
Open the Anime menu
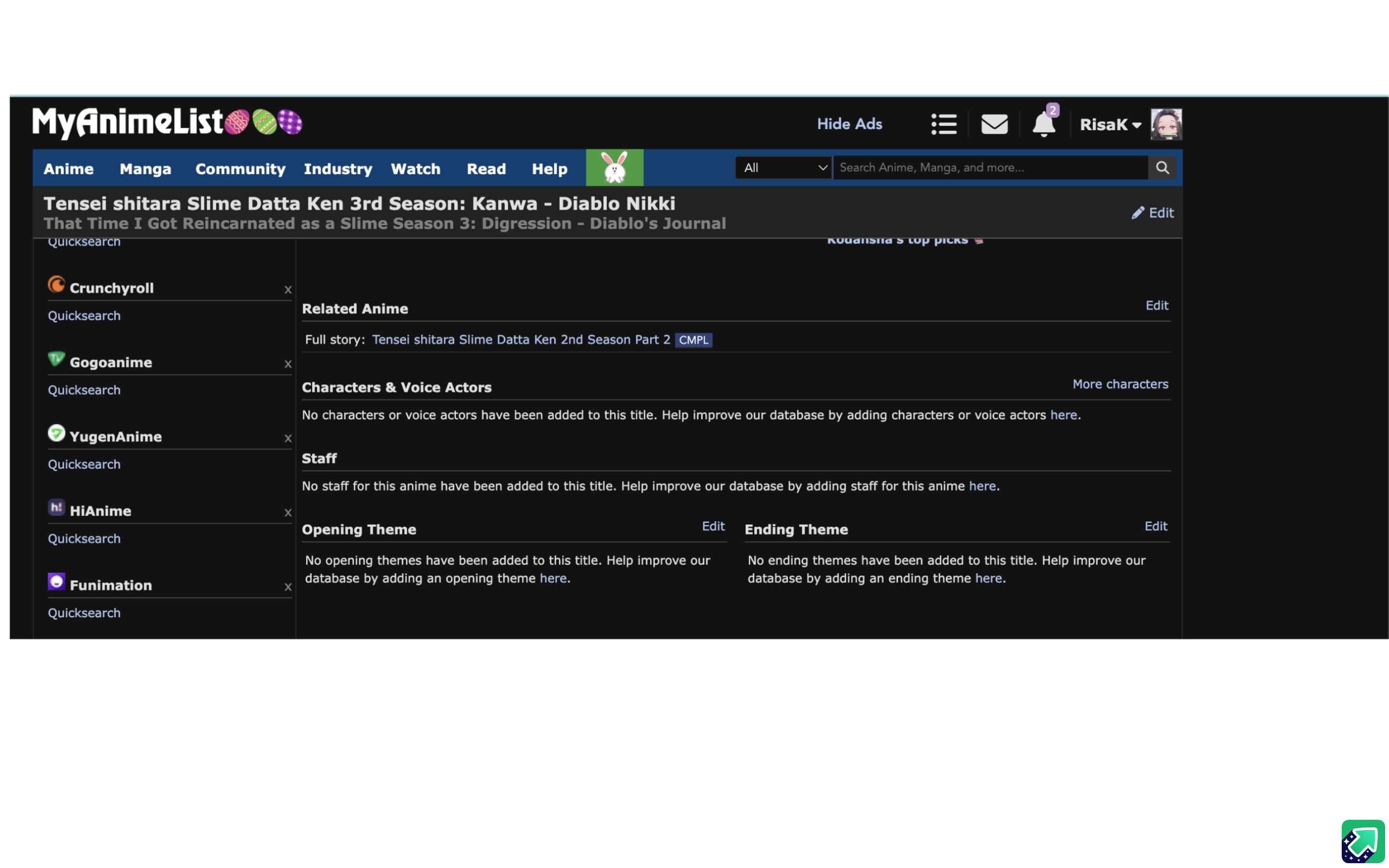point(68,169)
